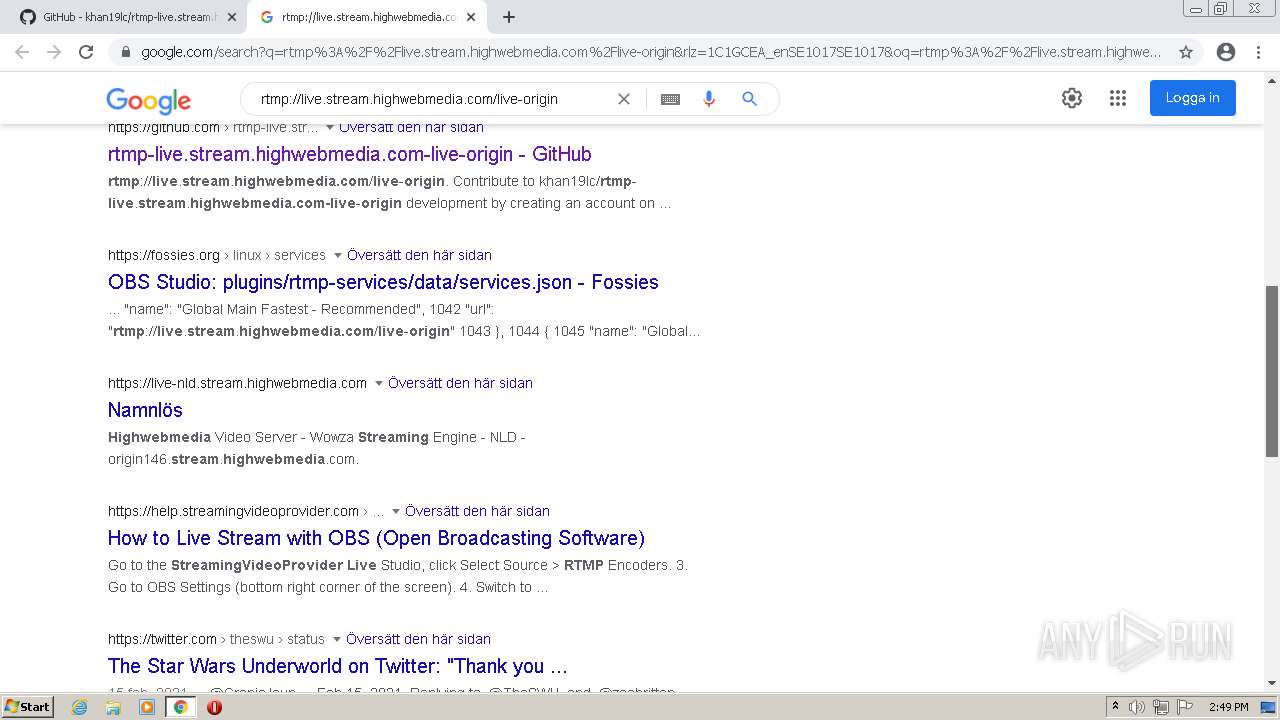Start voice search with microphone
Viewport: 1280px width, 720px height.
[709, 99]
